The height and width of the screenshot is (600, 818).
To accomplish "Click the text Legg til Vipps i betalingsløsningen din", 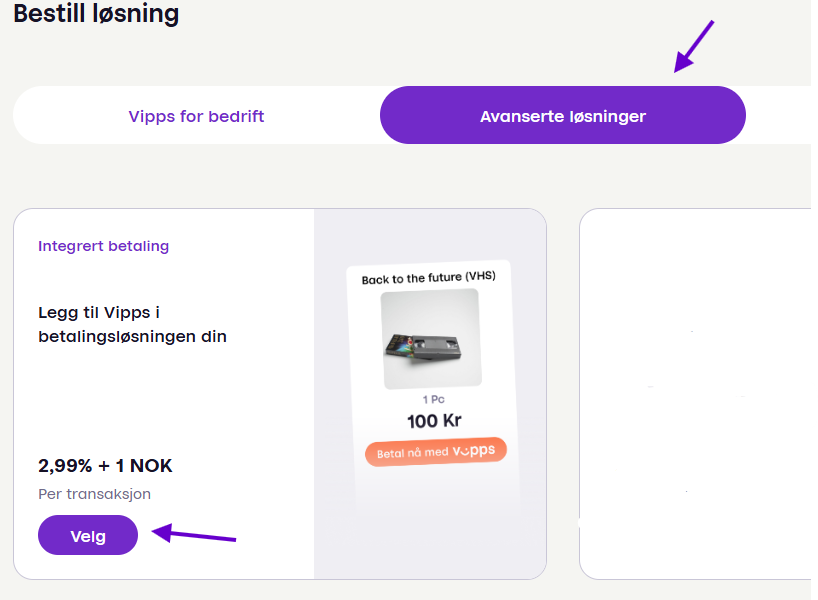I will (x=133, y=325).
